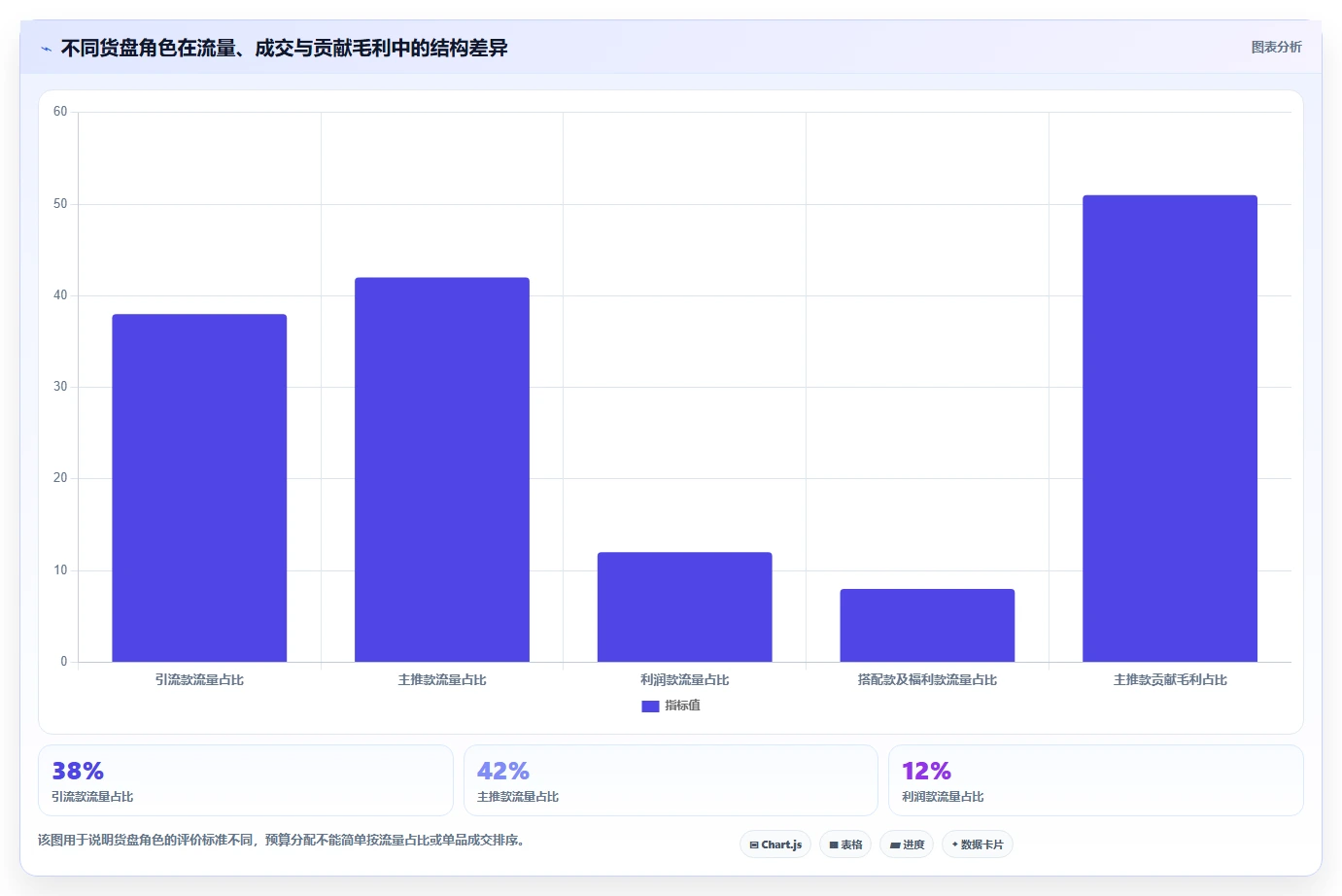Click the y-axis value 60
The height and width of the screenshot is (896, 1342).
point(60,112)
